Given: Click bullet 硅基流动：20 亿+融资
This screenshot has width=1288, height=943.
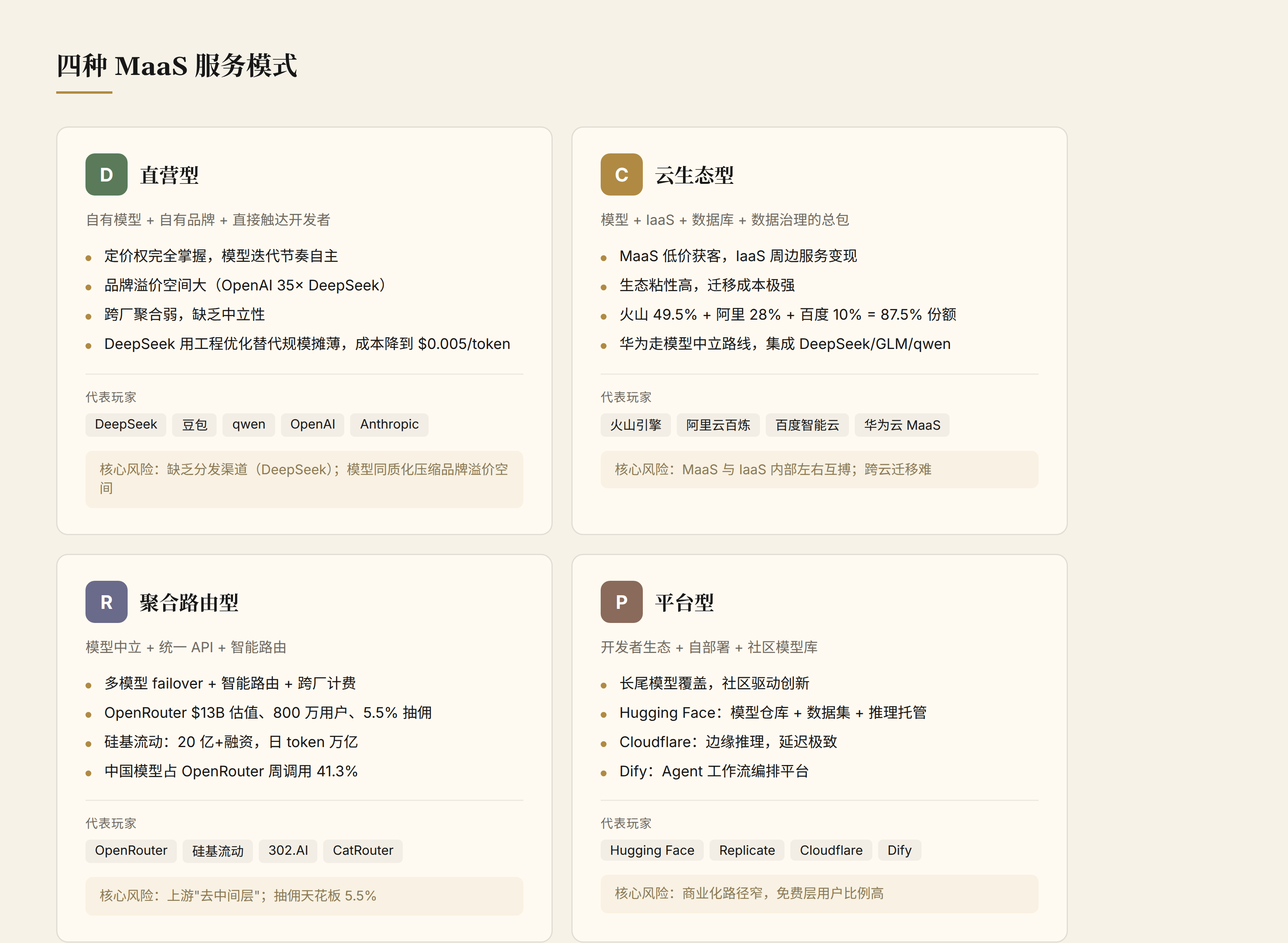Looking at the screenshot, I should pyautogui.click(x=231, y=742).
